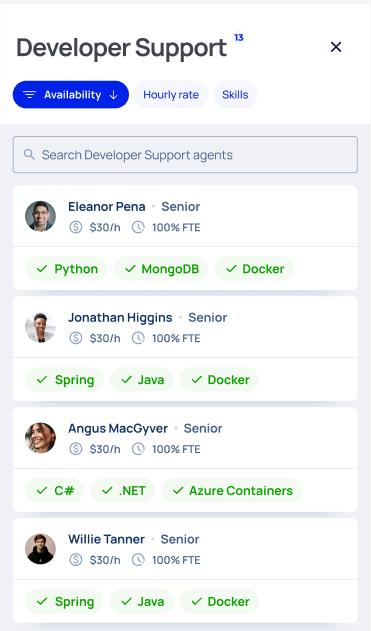Close the Developer Support panel
Image resolution: width=371 pixels, height=631 pixels.
tap(336, 47)
